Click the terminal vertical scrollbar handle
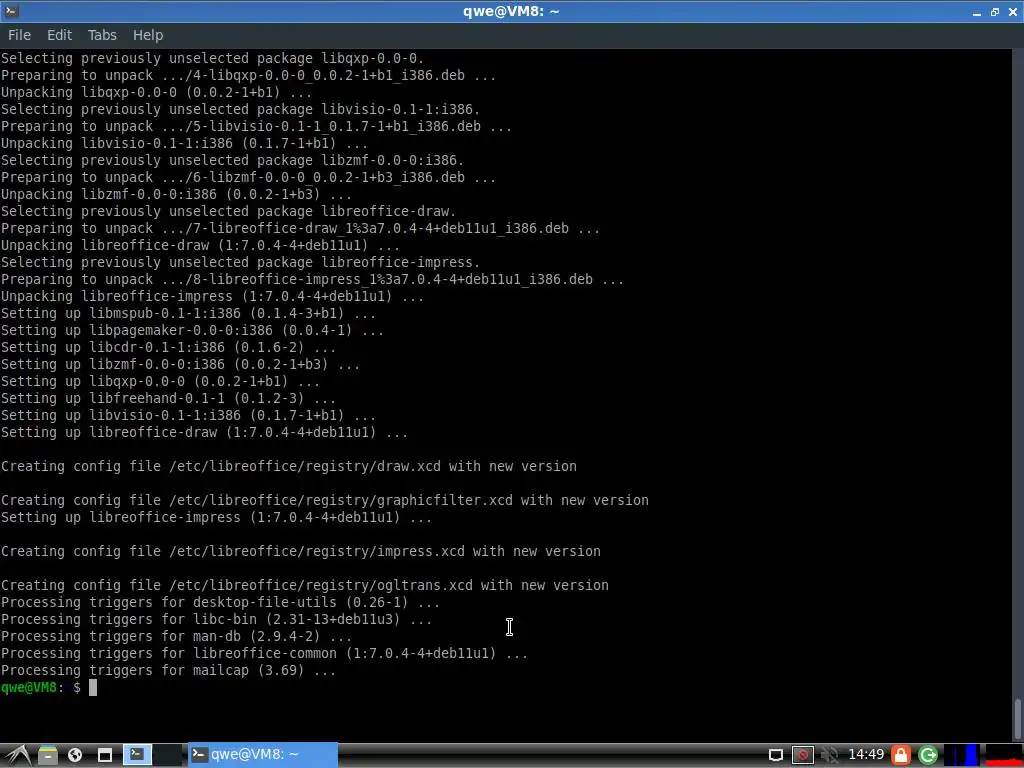Viewport: 1024px width, 768px height. tap(1017, 717)
